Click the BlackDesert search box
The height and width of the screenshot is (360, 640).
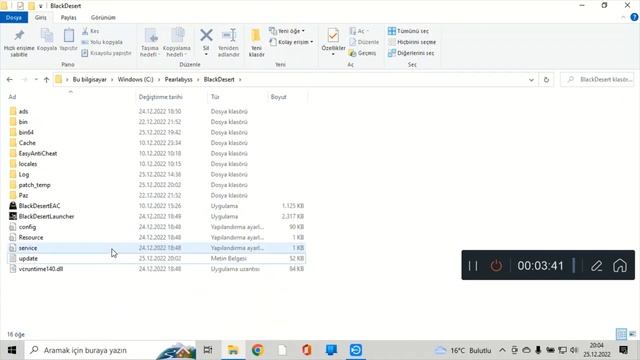[x=597, y=80]
